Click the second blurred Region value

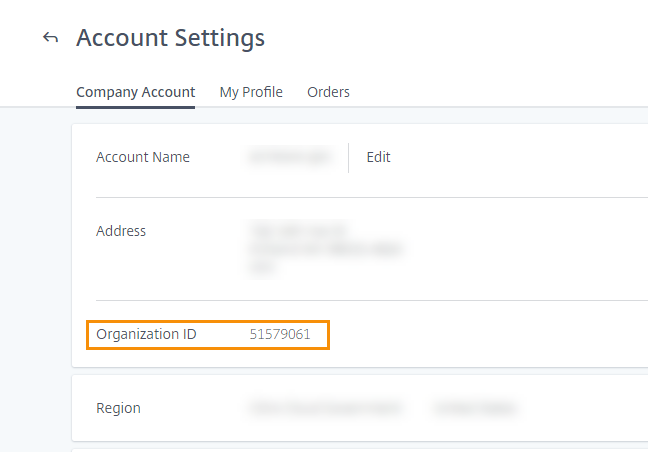475,408
